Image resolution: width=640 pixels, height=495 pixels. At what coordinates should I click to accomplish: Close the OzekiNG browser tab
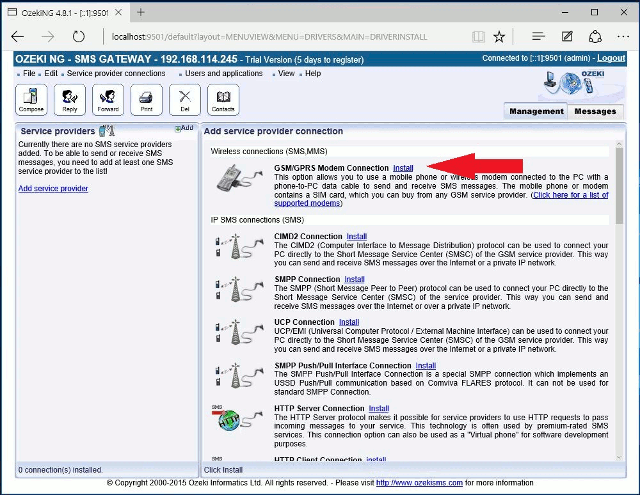pos(118,12)
